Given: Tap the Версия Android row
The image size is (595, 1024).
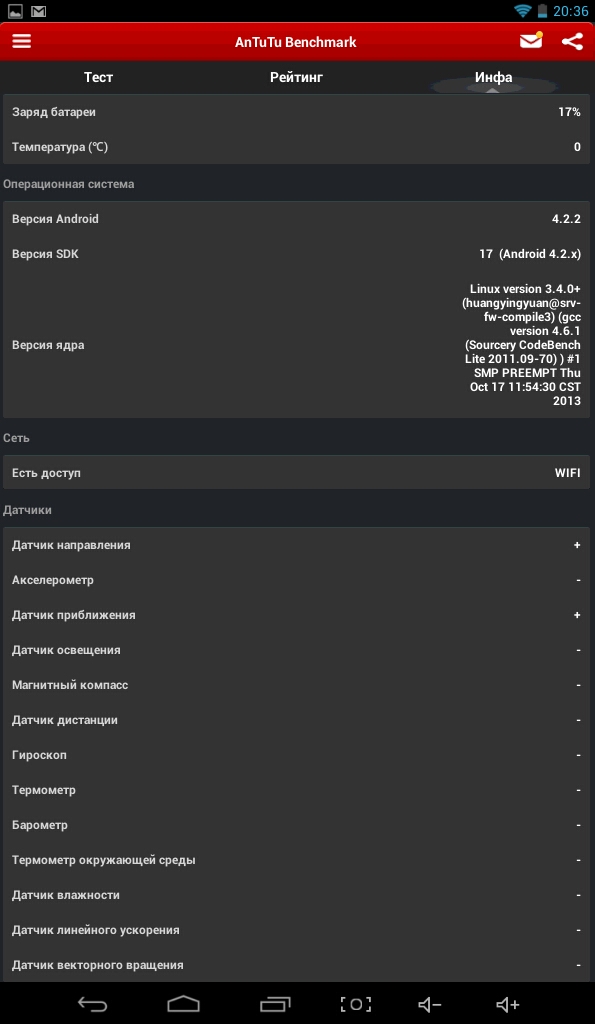Looking at the screenshot, I should pos(297,219).
